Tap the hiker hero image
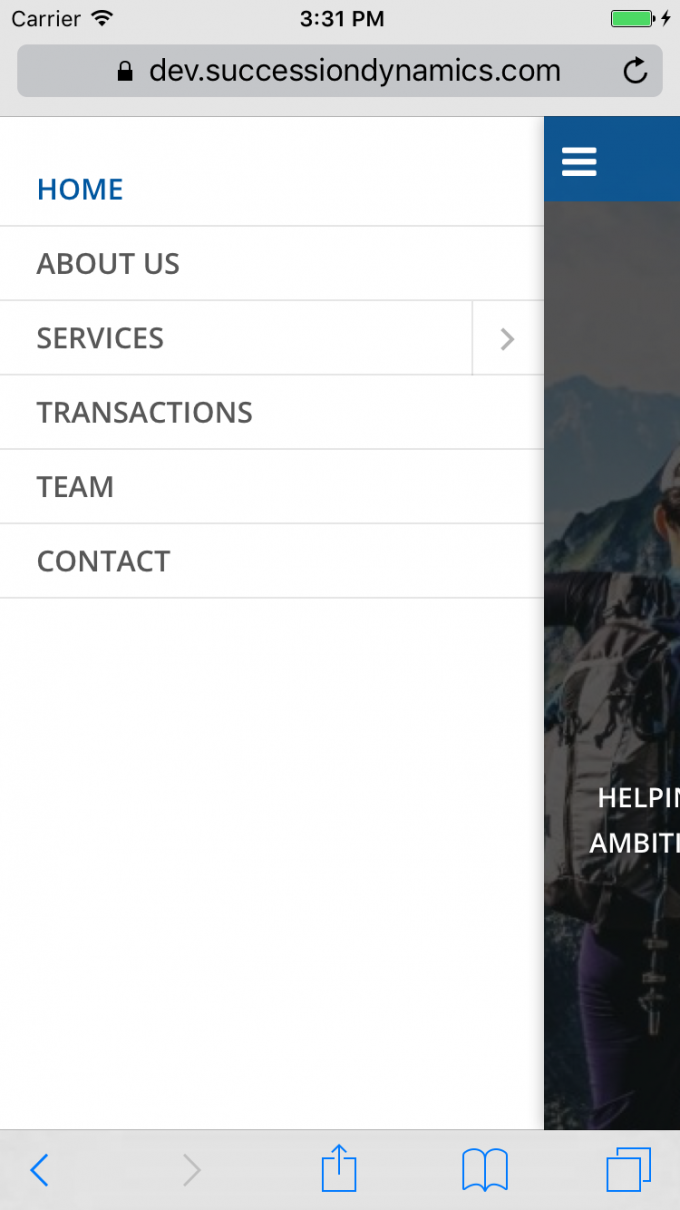 (x=612, y=665)
